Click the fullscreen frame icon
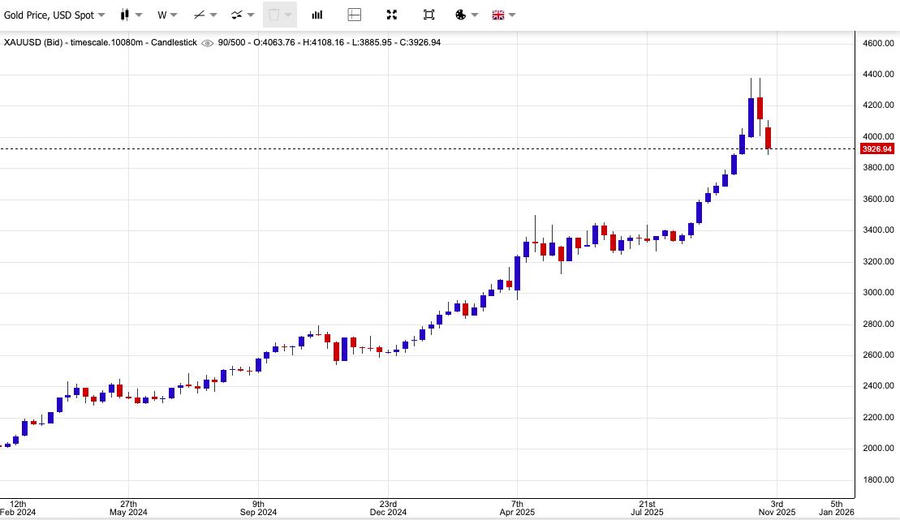 pyautogui.click(x=428, y=15)
